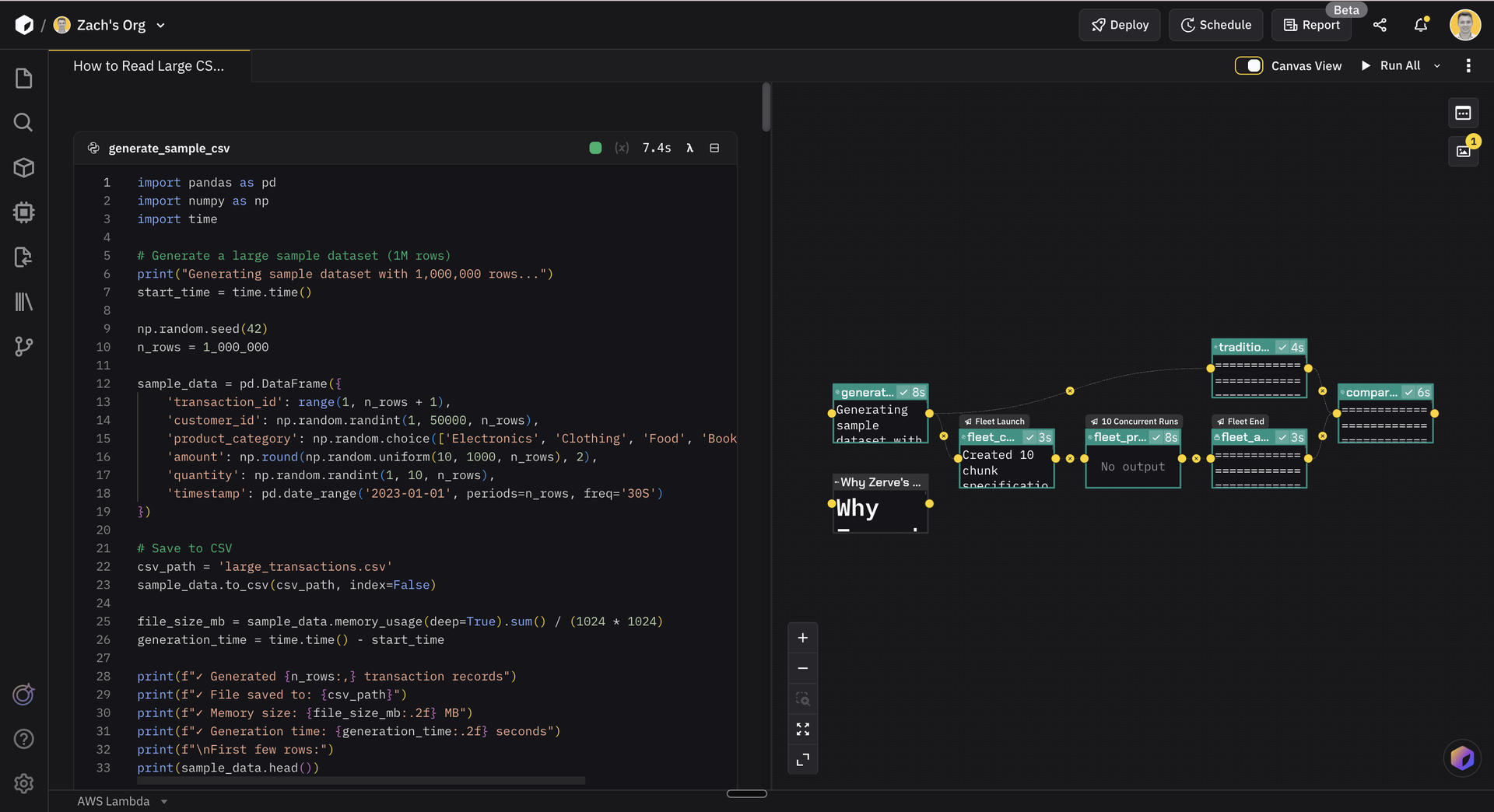The height and width of the screenshot is (812, 1494).
Task: Open the purple assistant hexagon button
Action: (1462, 758)
